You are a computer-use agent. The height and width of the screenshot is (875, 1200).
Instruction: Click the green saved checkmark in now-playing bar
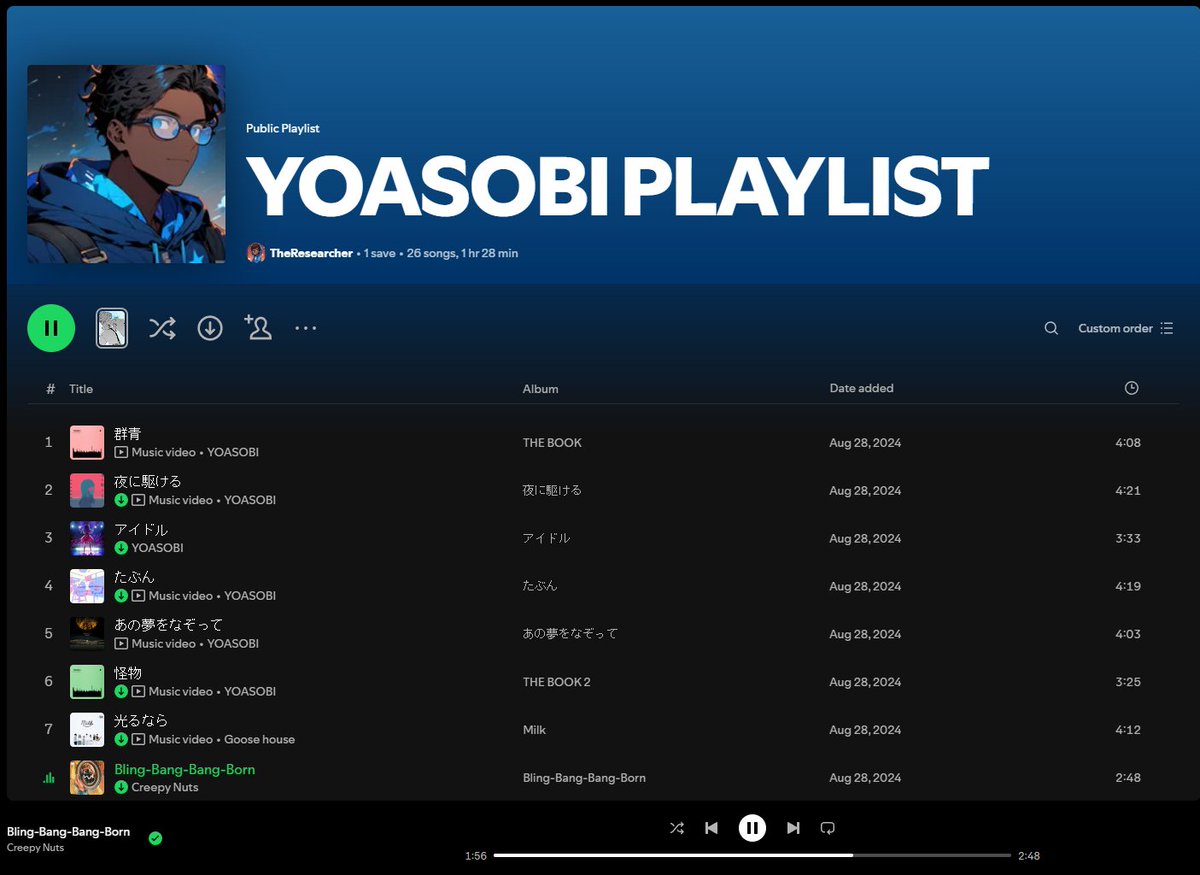[155, 838]
